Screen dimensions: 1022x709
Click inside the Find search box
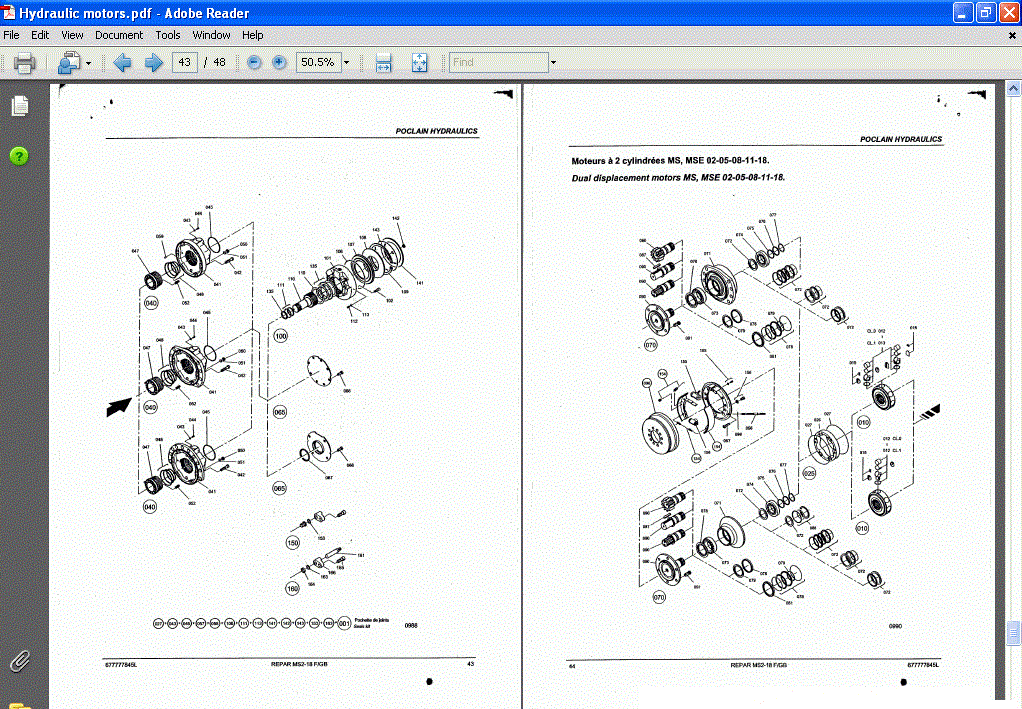(x=498, y=62)
